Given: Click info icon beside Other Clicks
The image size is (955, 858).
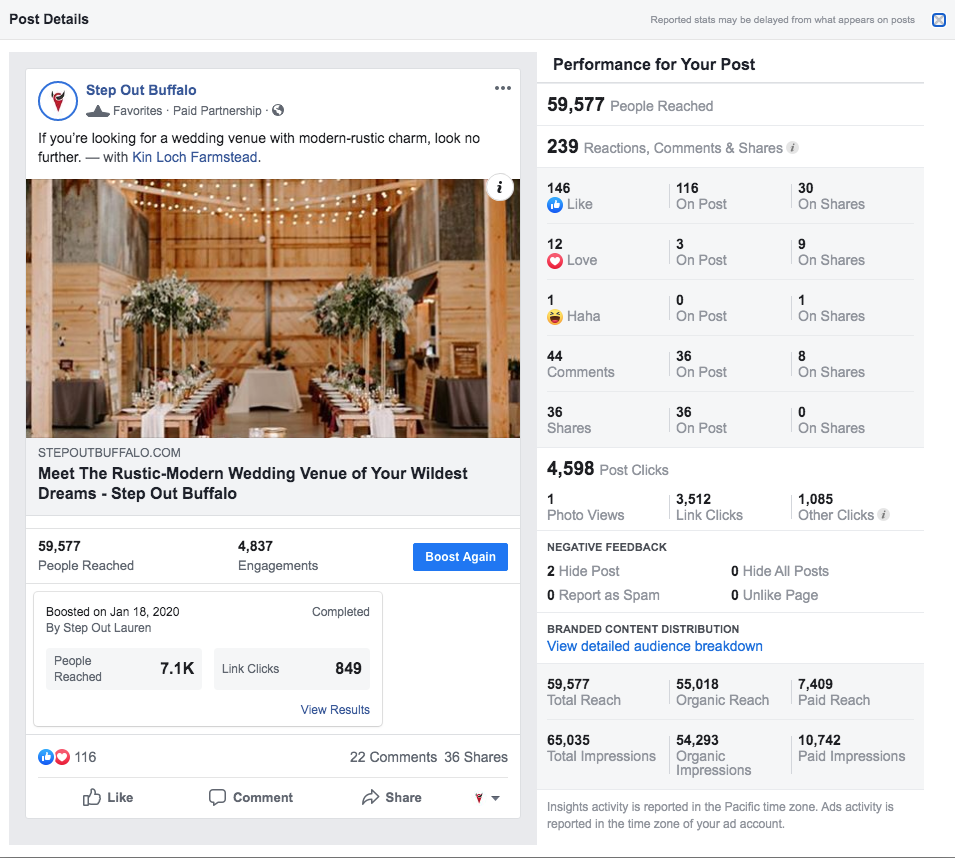Looking at the screenshot, I should click(x=883, y=515).
